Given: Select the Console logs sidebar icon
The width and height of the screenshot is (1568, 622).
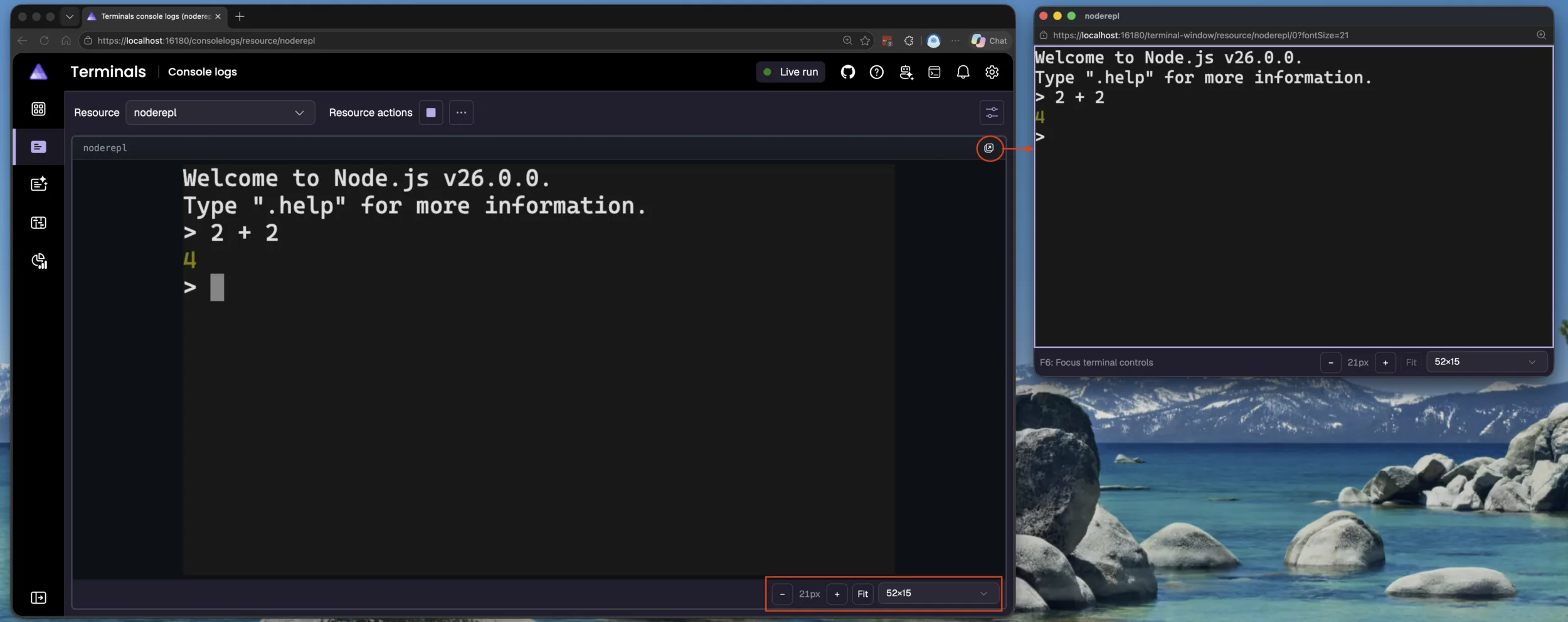Looking at the screenshot, I should coord(38,147).
